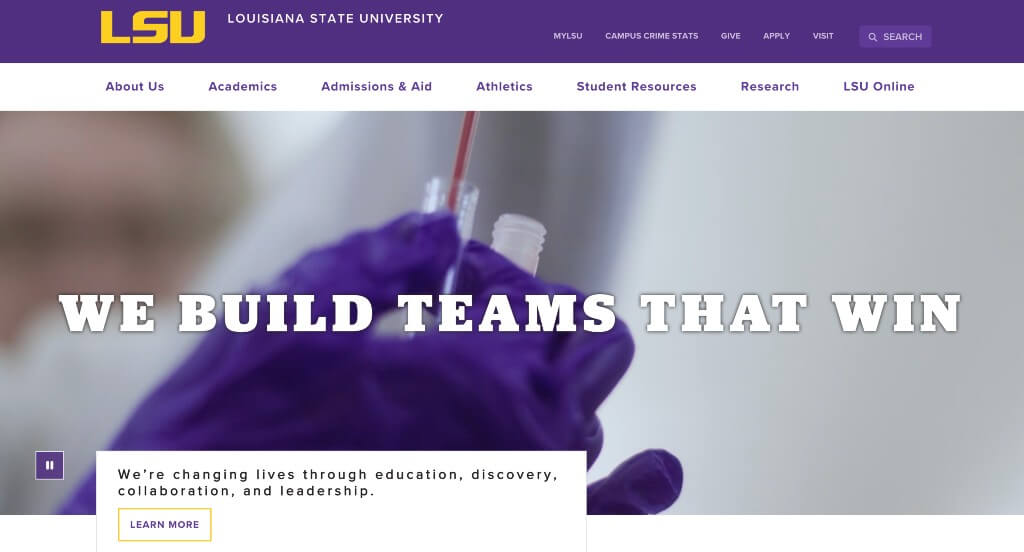The width and height of the screenshot is (1024, 552).
Task: Click the search magnifier icon
Action: 872,37
